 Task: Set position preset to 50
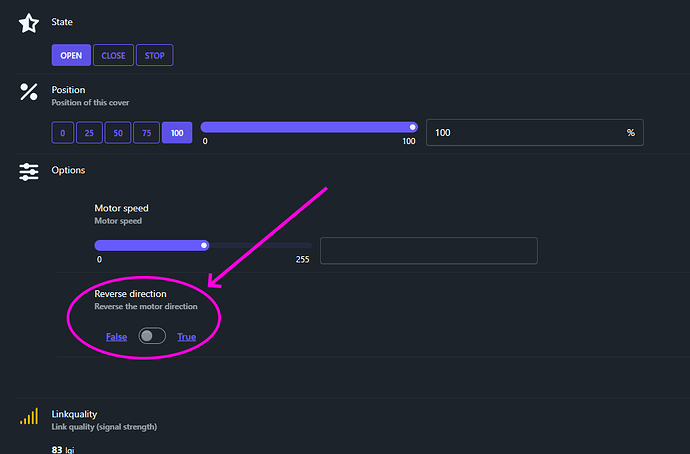tap(118, 132)
